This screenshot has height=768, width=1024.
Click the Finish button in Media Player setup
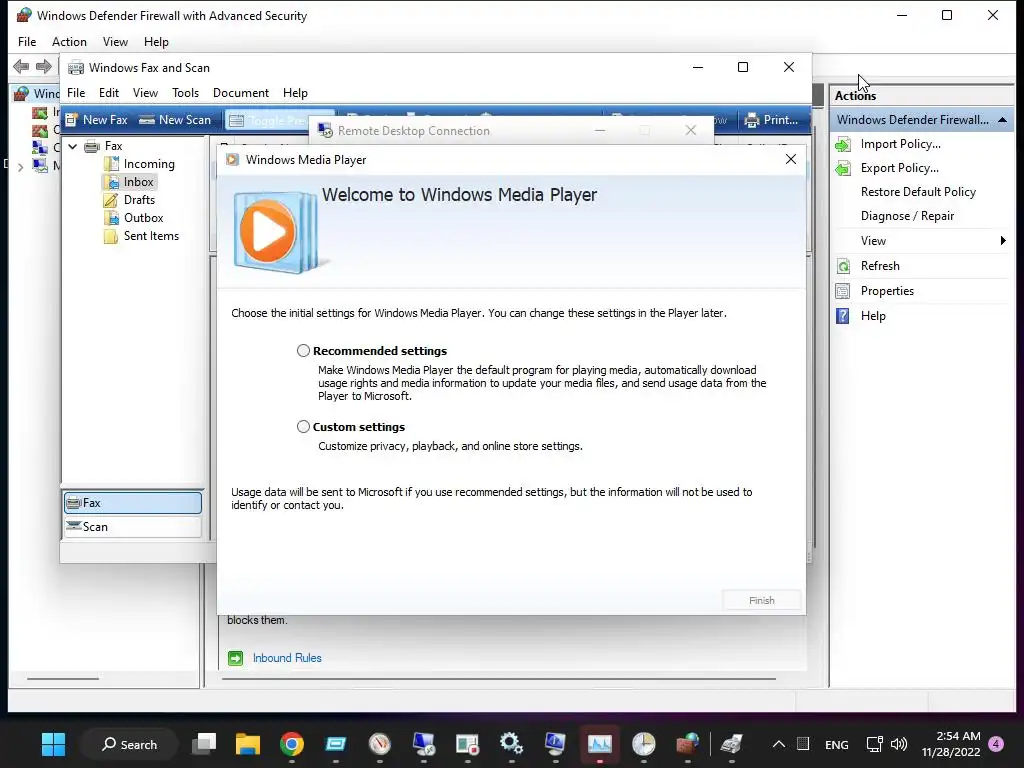[761, 600]
